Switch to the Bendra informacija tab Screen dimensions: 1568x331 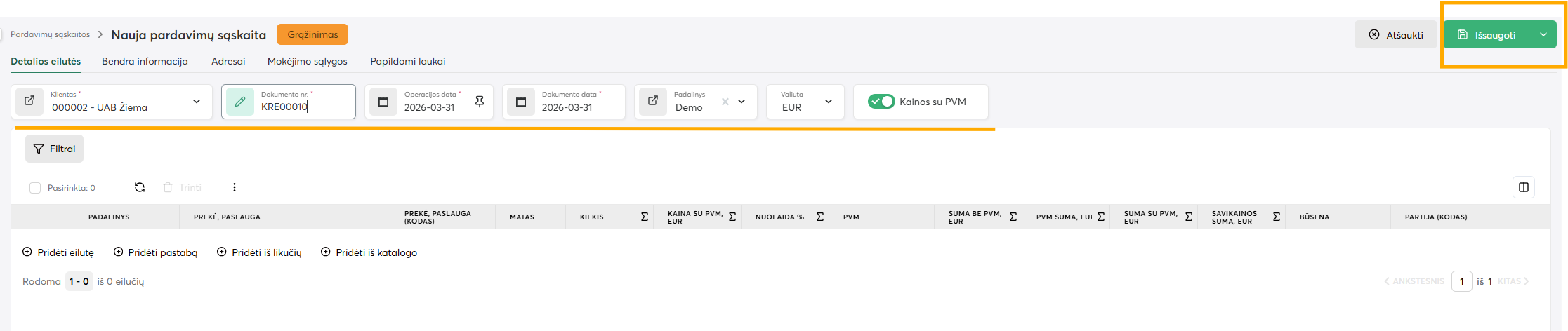145,61
